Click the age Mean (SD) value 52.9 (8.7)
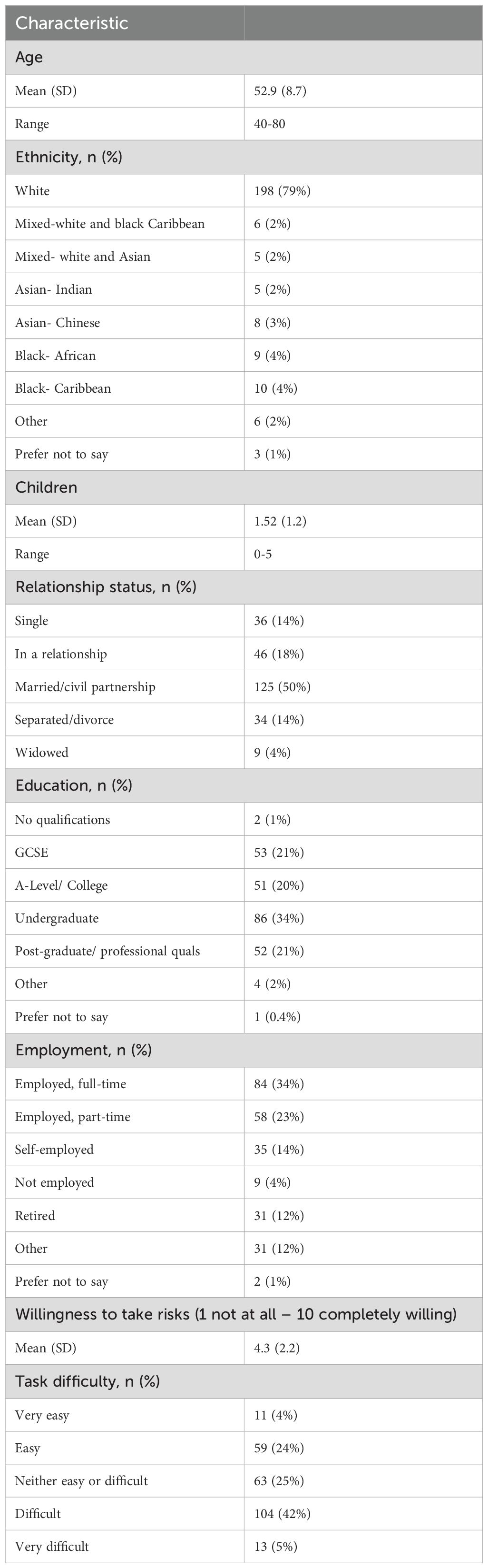The width and height of the screenshot is (488, 1568). point(280,91)
